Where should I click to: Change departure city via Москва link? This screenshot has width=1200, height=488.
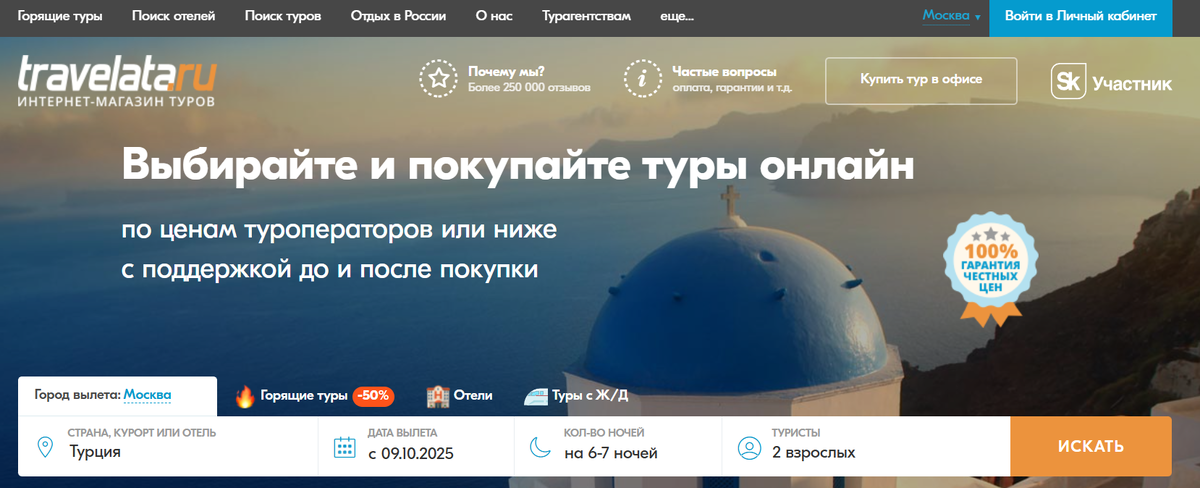coord(147,395)
